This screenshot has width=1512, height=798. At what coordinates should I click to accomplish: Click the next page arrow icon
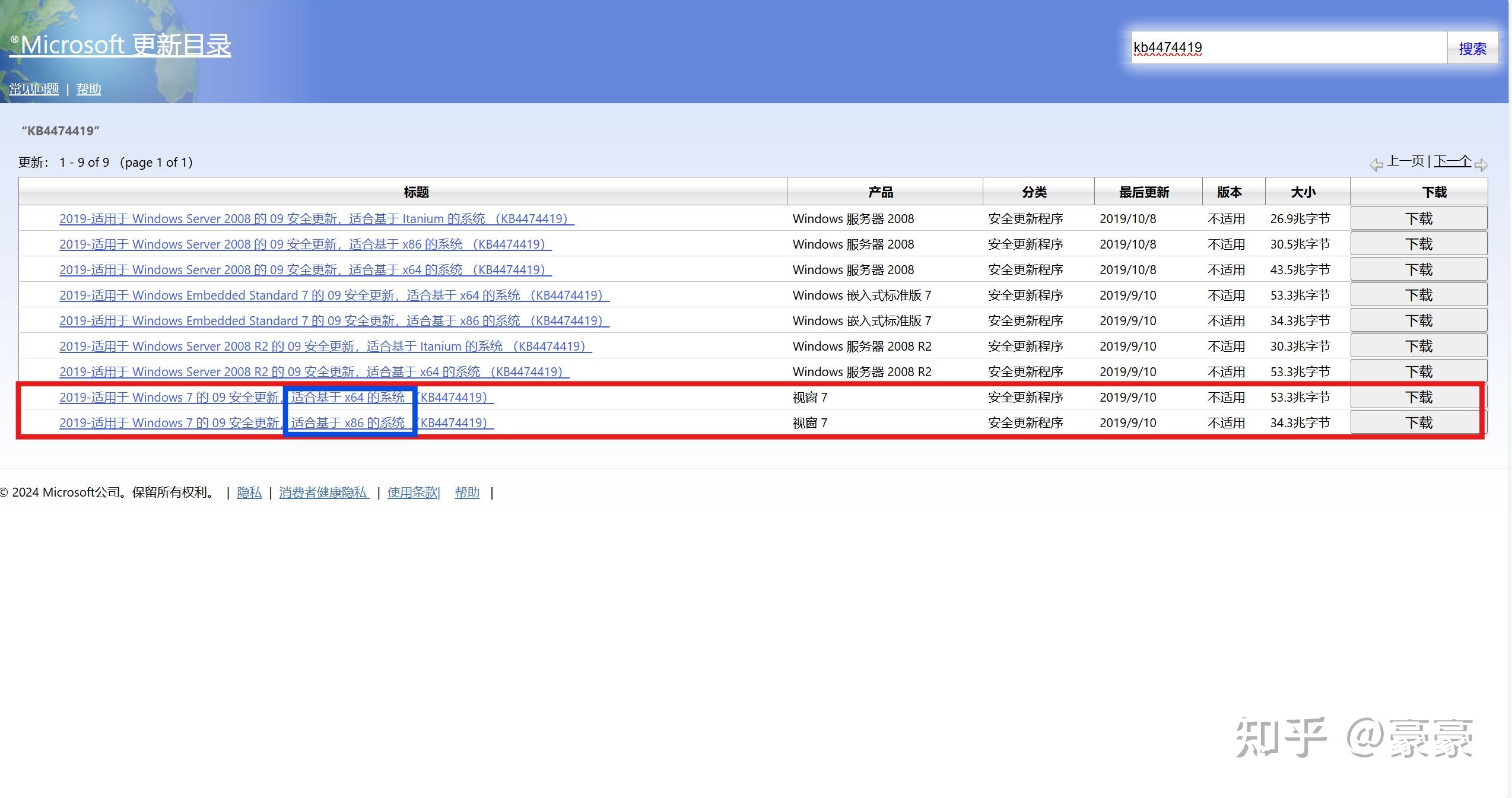[1481, 165]
